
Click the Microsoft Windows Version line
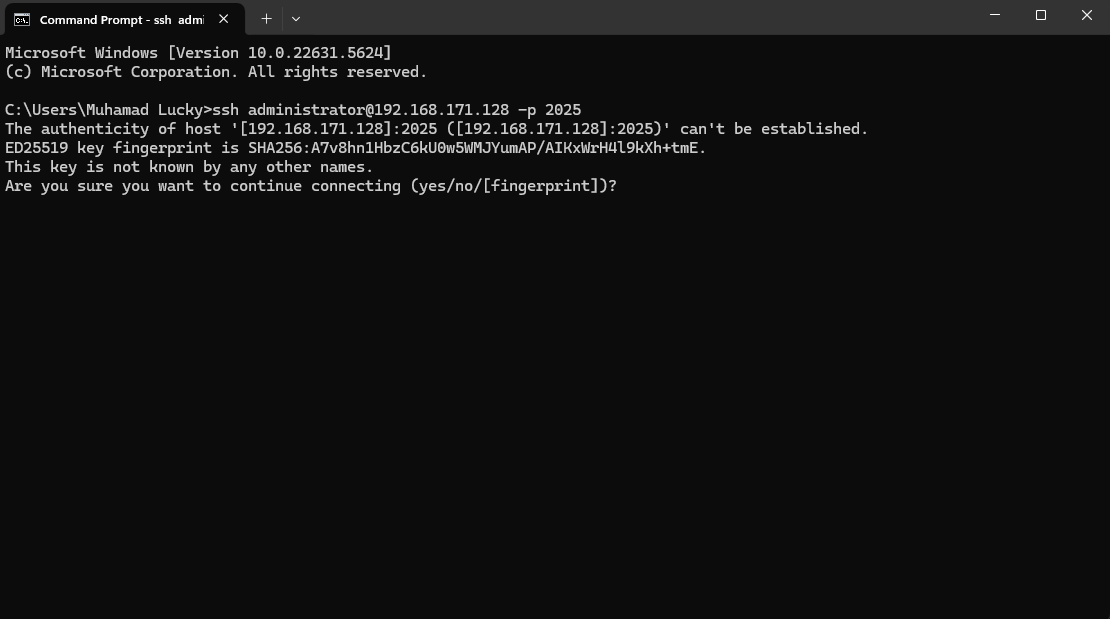click(x=198, y=53)
